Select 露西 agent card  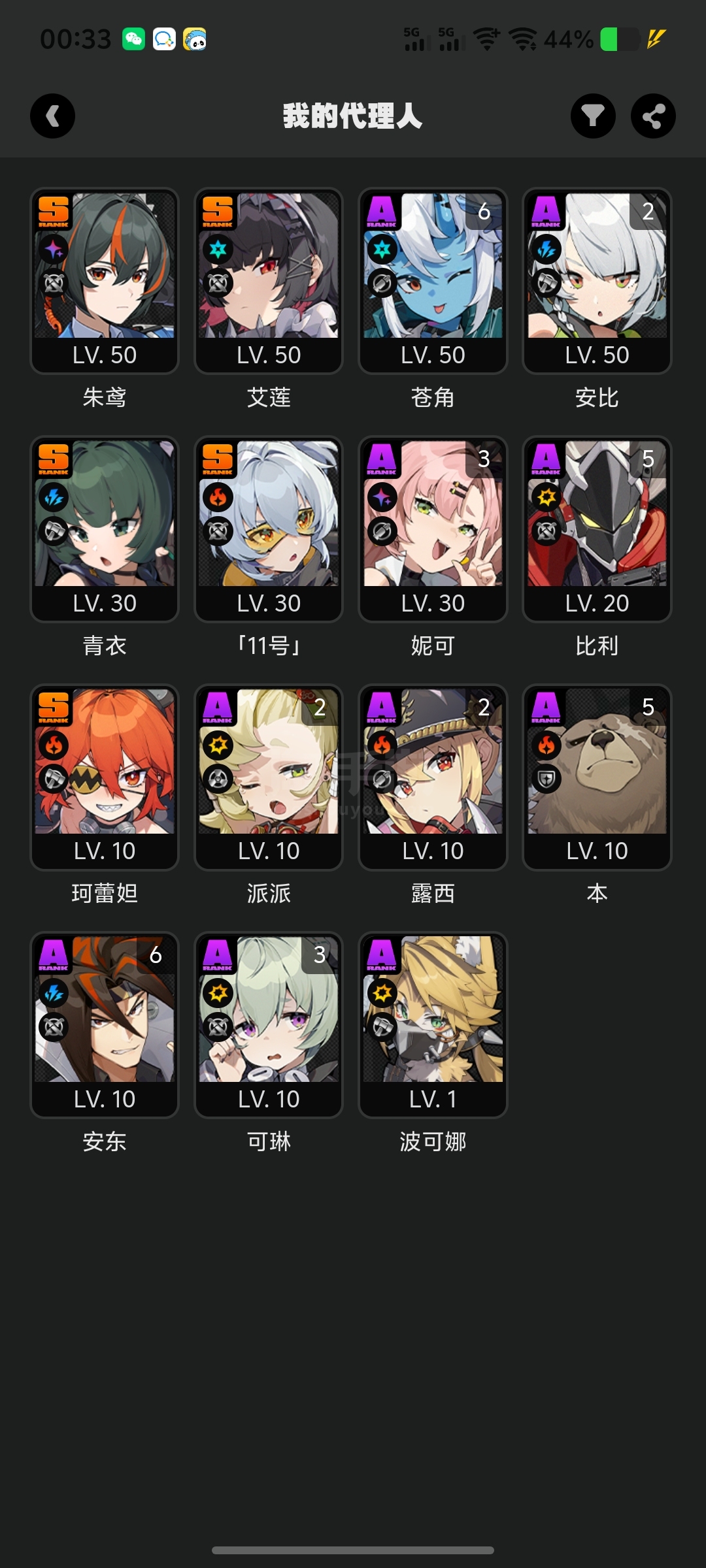point(433,777)
